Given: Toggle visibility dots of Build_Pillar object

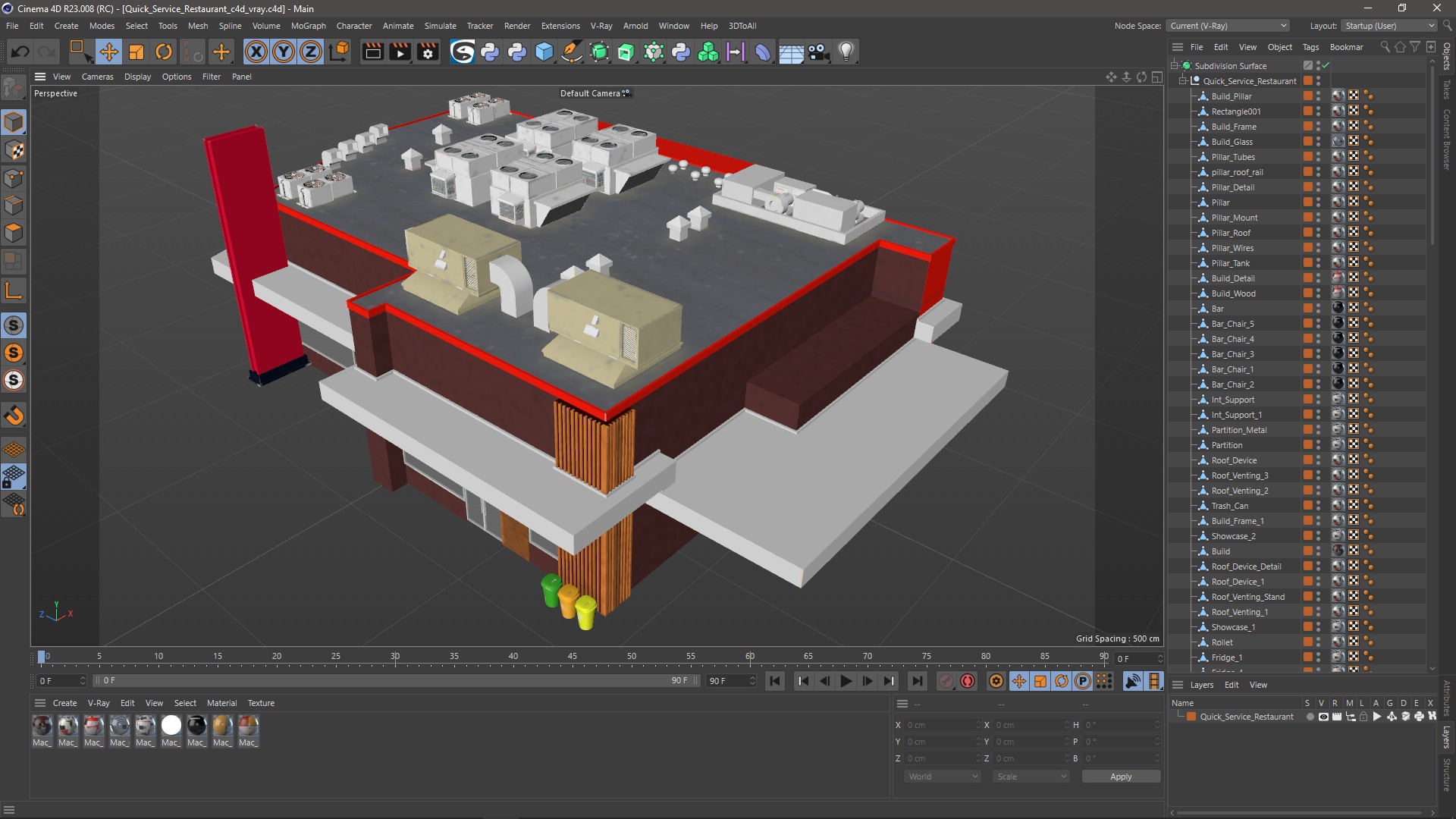Looking at the screenshot, I should pyautogui.click(x=1318, y=96).
